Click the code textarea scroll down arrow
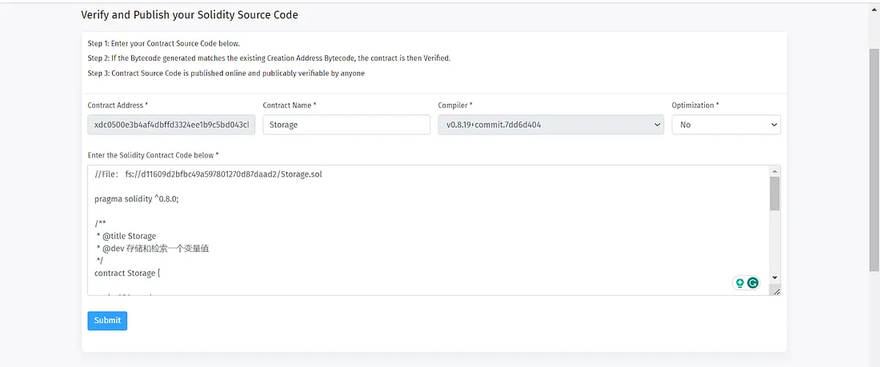880x367 pixels. 774,277
